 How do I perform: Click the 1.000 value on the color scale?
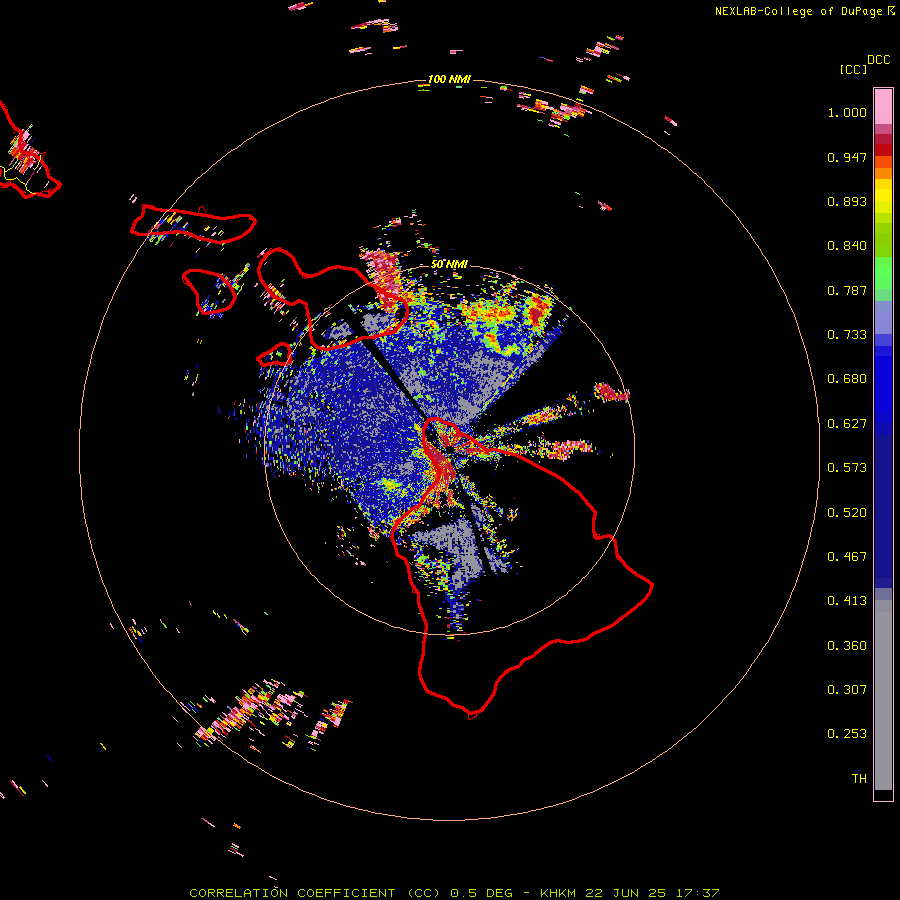[x=847, y=112]
